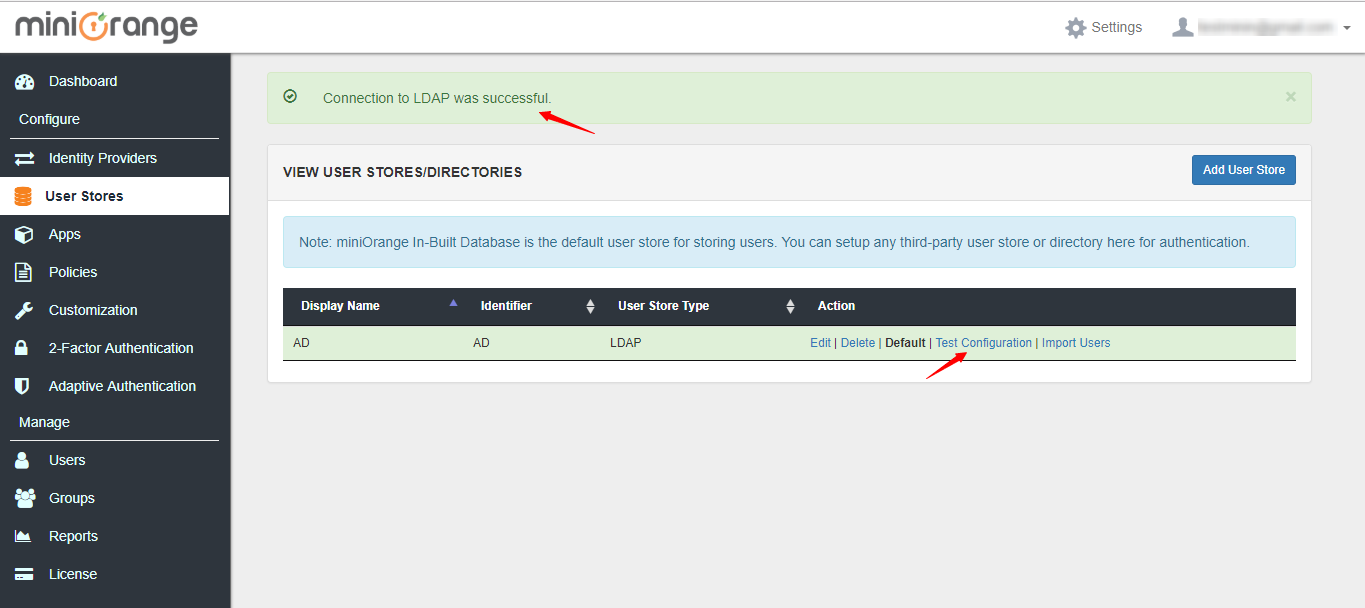Click the Dashboard palette icon in sidebar

tap(25, 82)
